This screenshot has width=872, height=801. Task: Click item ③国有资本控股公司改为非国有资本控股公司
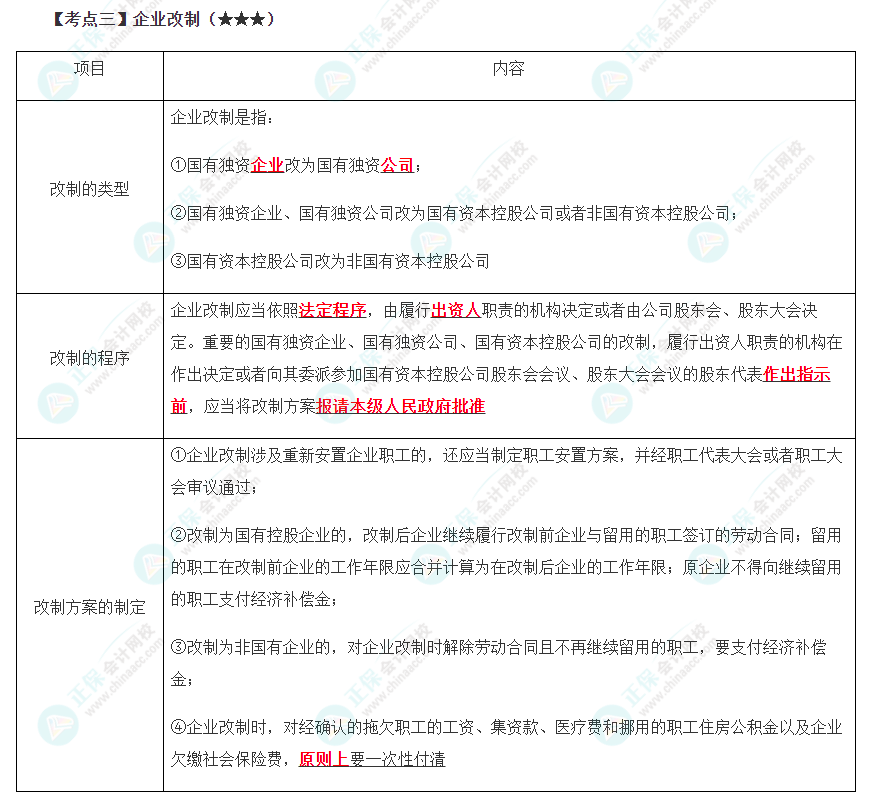[330, 261]
